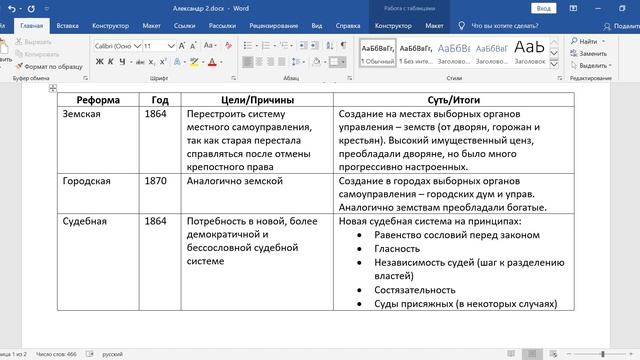This screenshot has height=360, width=640.
Task: Center the text
Action: 259,62
